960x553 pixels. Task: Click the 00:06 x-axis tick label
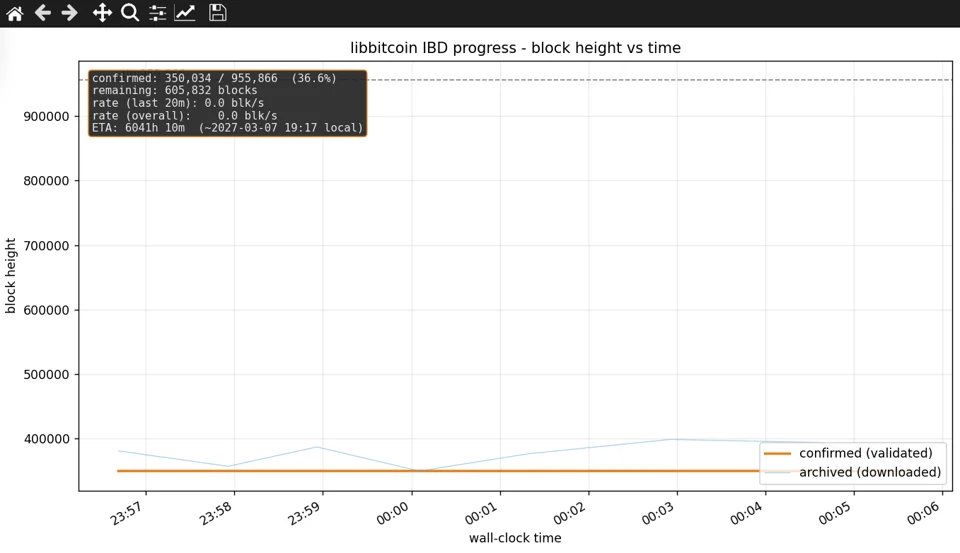(924, 513)
